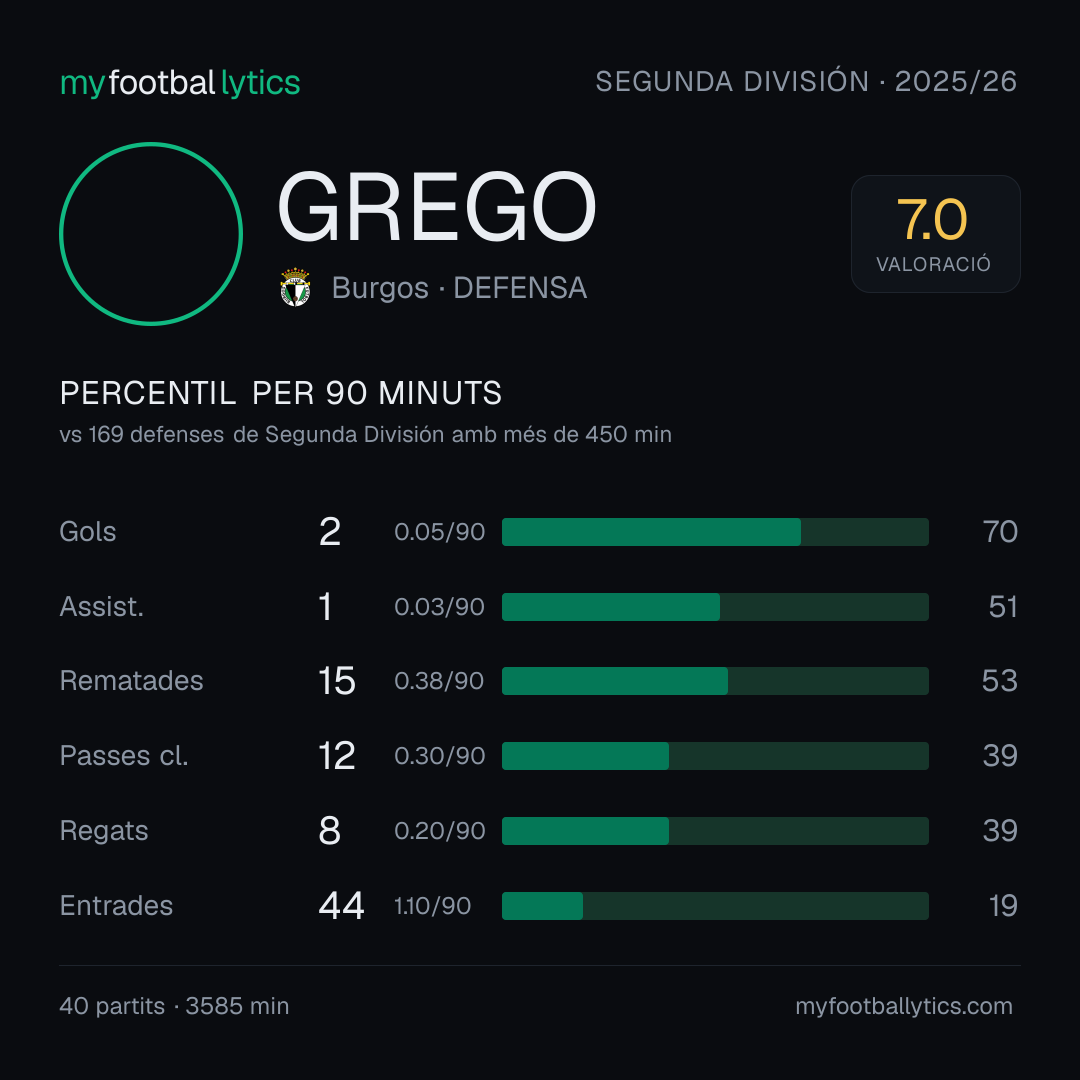1080x1080 pixels.
Task: Click the Burgos · DEFENSA team label
Action: coord(459,288)
